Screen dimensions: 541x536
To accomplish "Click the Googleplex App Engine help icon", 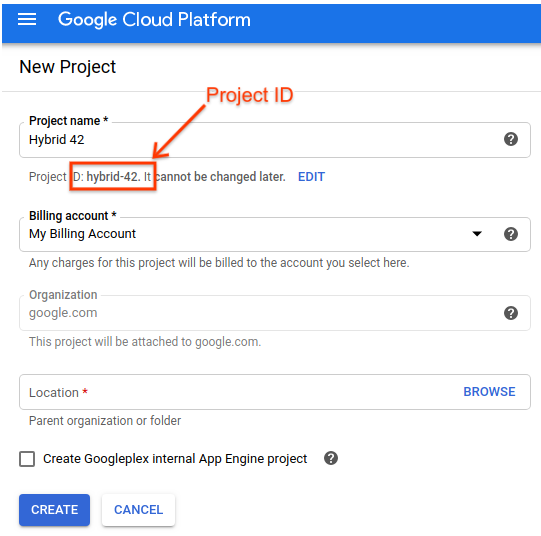I will coord(331,458).
